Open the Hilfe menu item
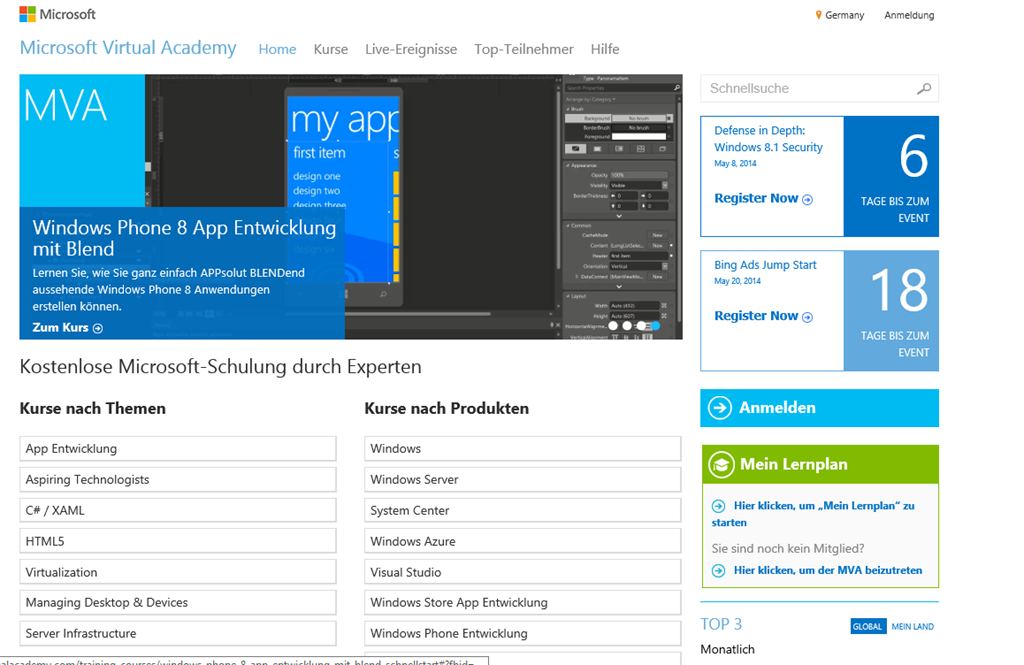The height and width of the screenshot is (665, 1024). click(x=605, y=50)
